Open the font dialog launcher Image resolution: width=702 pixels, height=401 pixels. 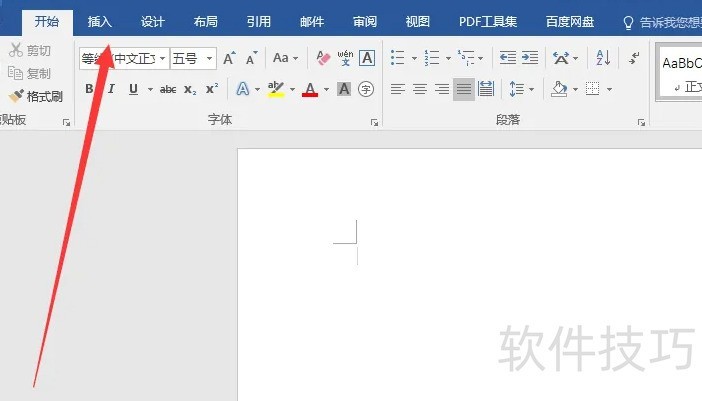(x=374, y=122)
